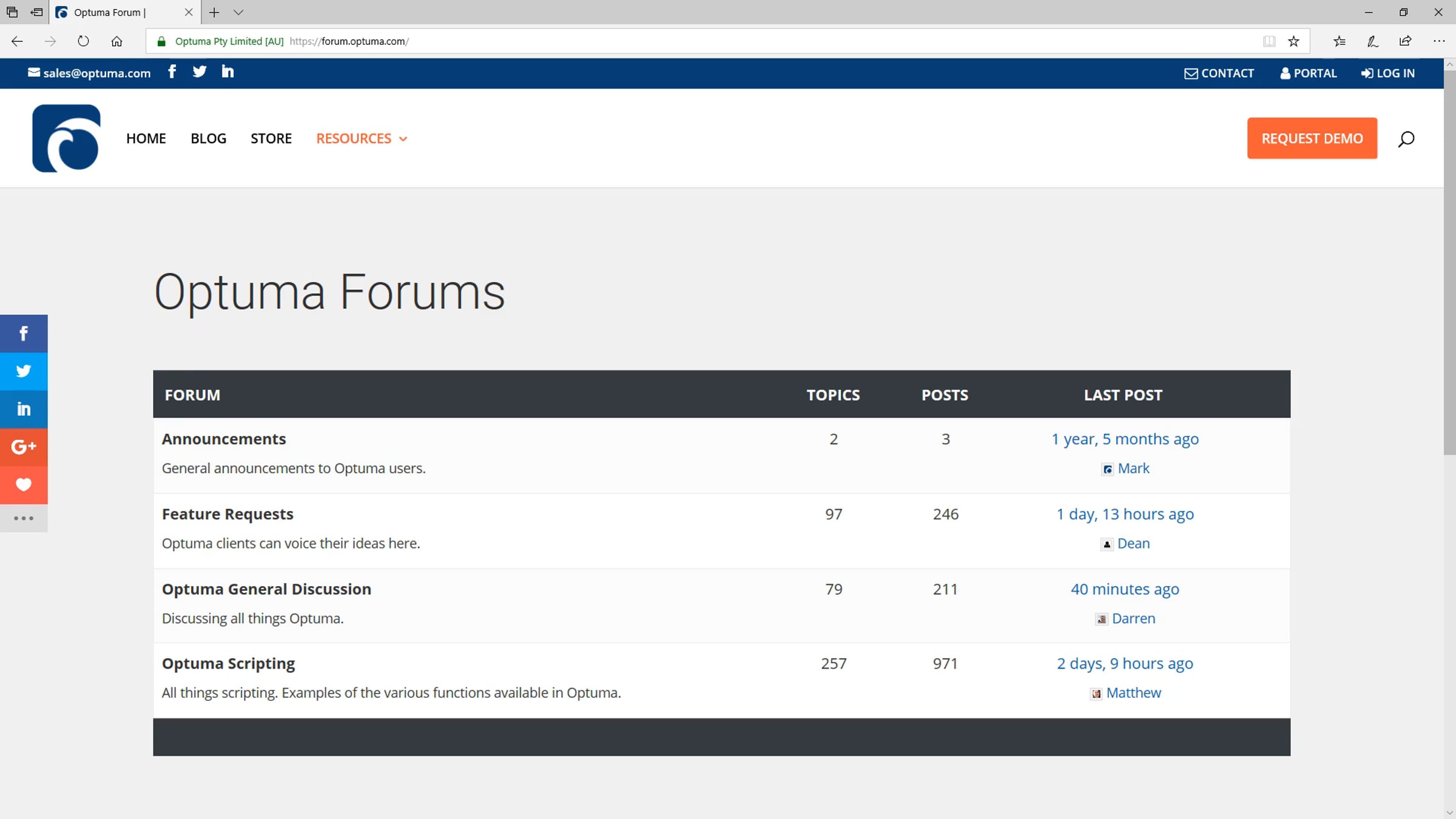The width and height of the screenshot is (1456, 819).
Task: Click the Request Demo button
Action: point(1312,138)
